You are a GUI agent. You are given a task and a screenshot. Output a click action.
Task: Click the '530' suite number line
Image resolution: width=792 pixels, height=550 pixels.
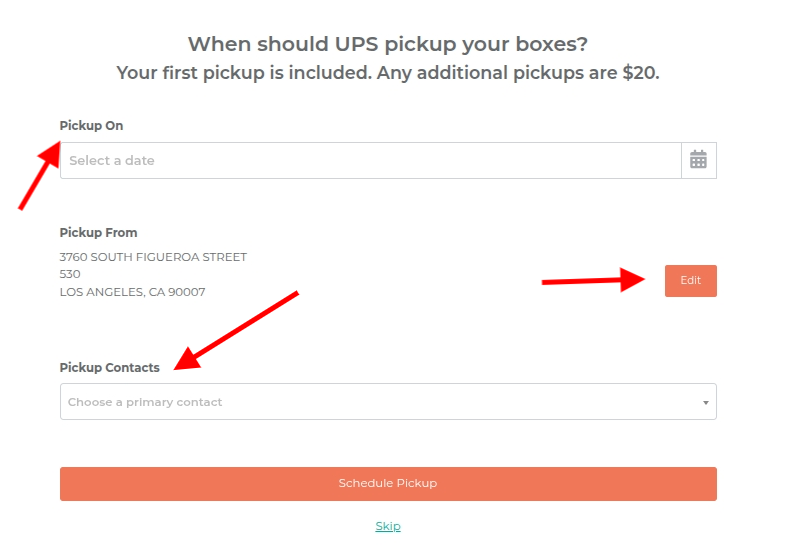70,274
